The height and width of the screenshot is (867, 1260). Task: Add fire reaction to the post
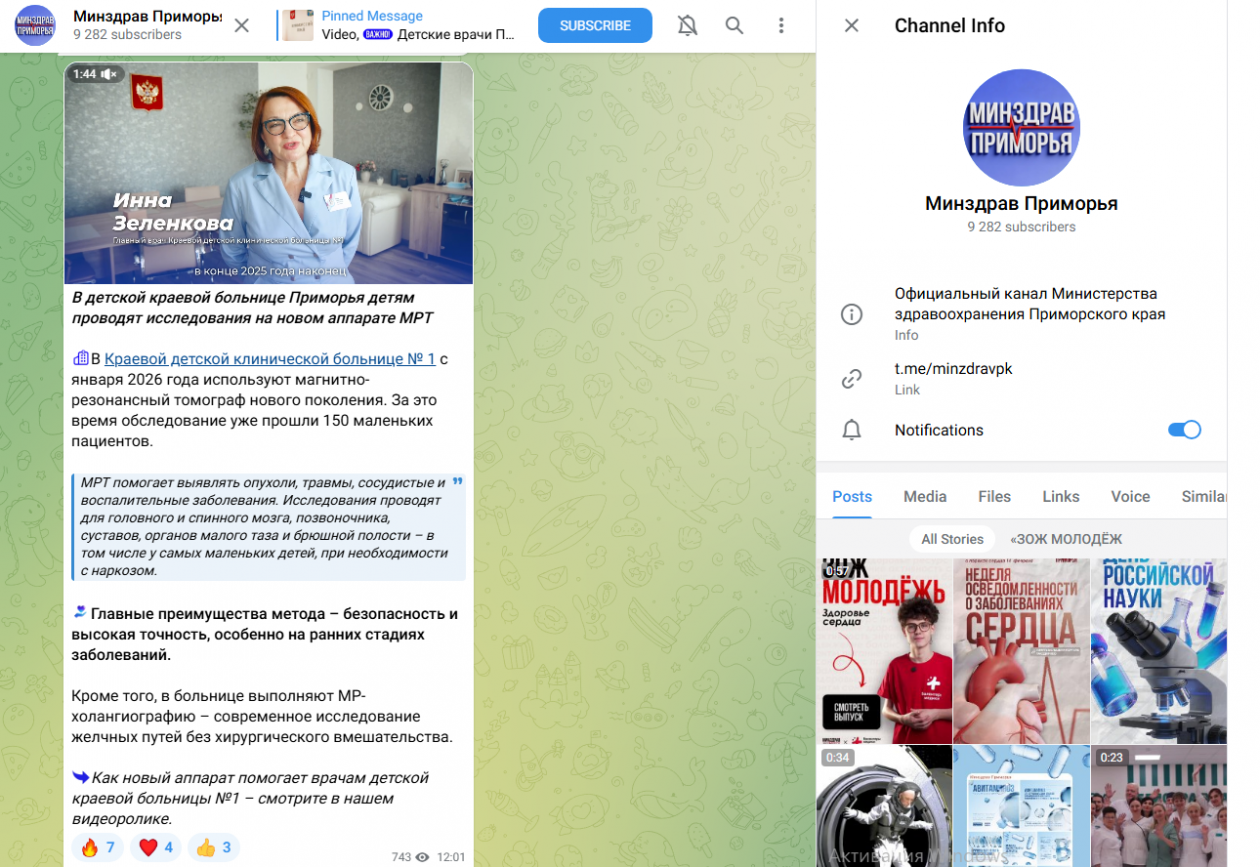click(x=98, y=848)
